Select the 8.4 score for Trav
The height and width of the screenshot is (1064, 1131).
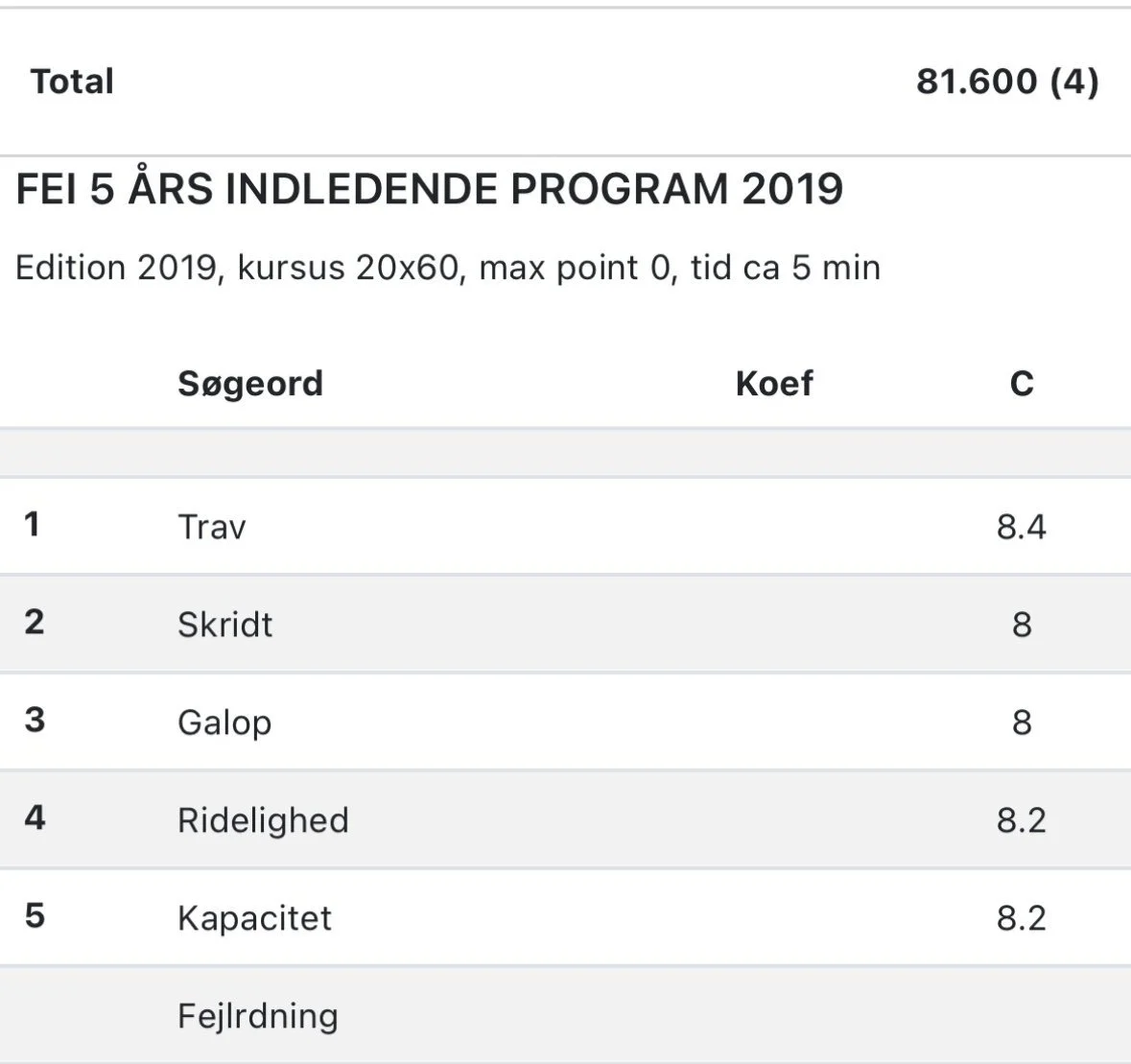point(1022,527)
